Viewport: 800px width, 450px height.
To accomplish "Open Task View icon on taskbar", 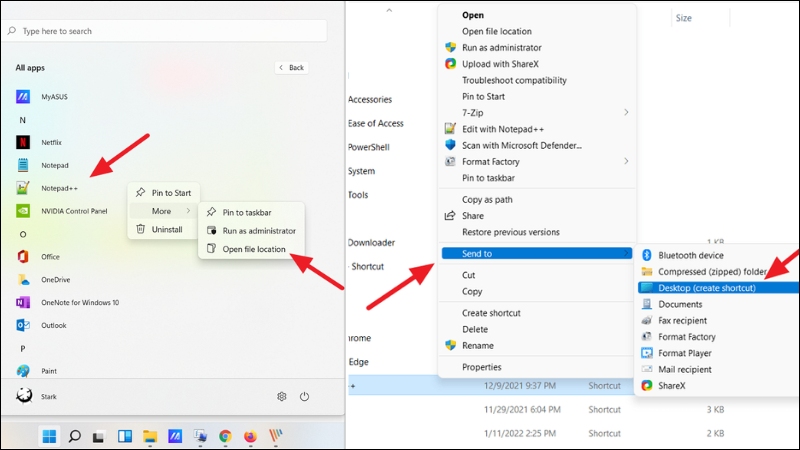I will [x=98, y=437].
